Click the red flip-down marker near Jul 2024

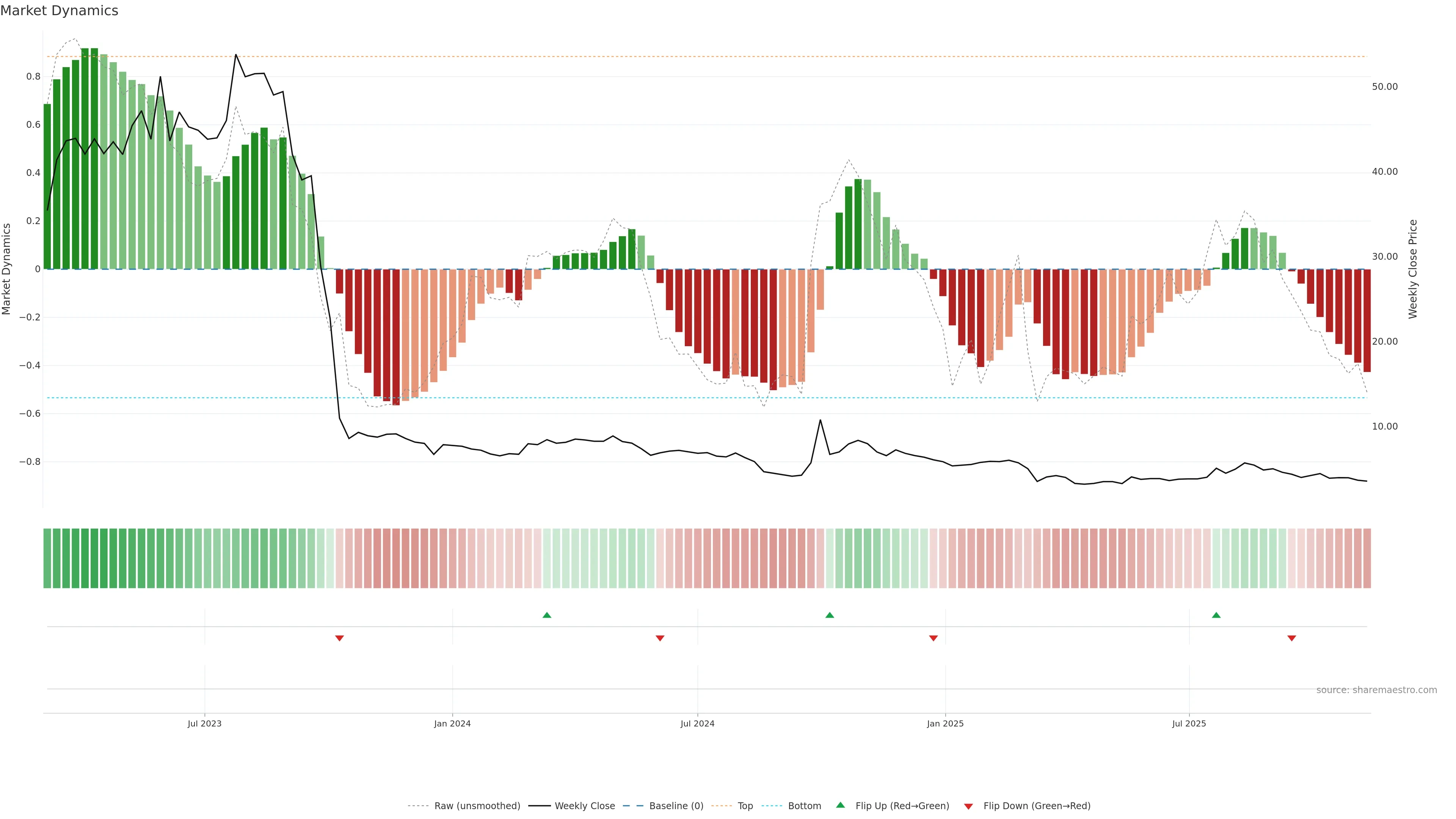(x=660, y=638)
